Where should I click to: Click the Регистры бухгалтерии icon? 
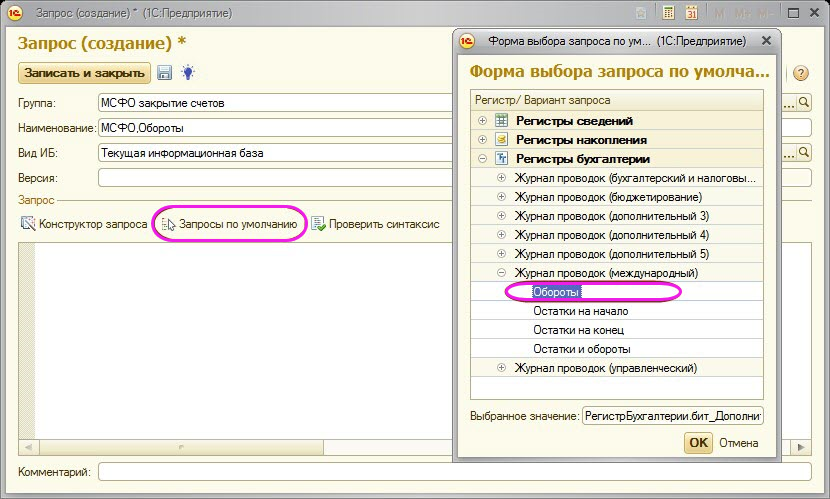pyautogui.click(x=502, y=159)
